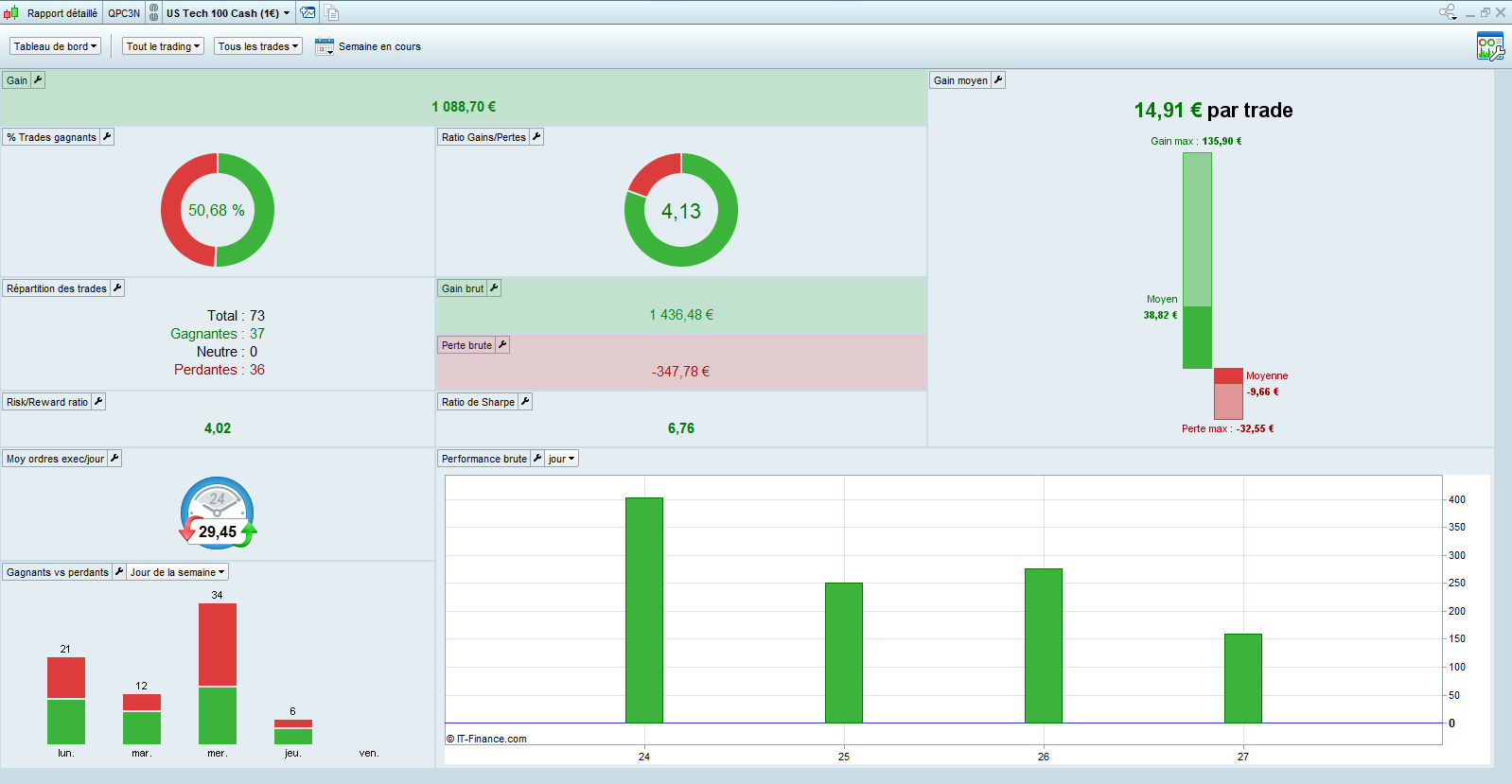Click the chart window icon in title bar
This screenshot has width=1512, height=784.
[308, 13]
